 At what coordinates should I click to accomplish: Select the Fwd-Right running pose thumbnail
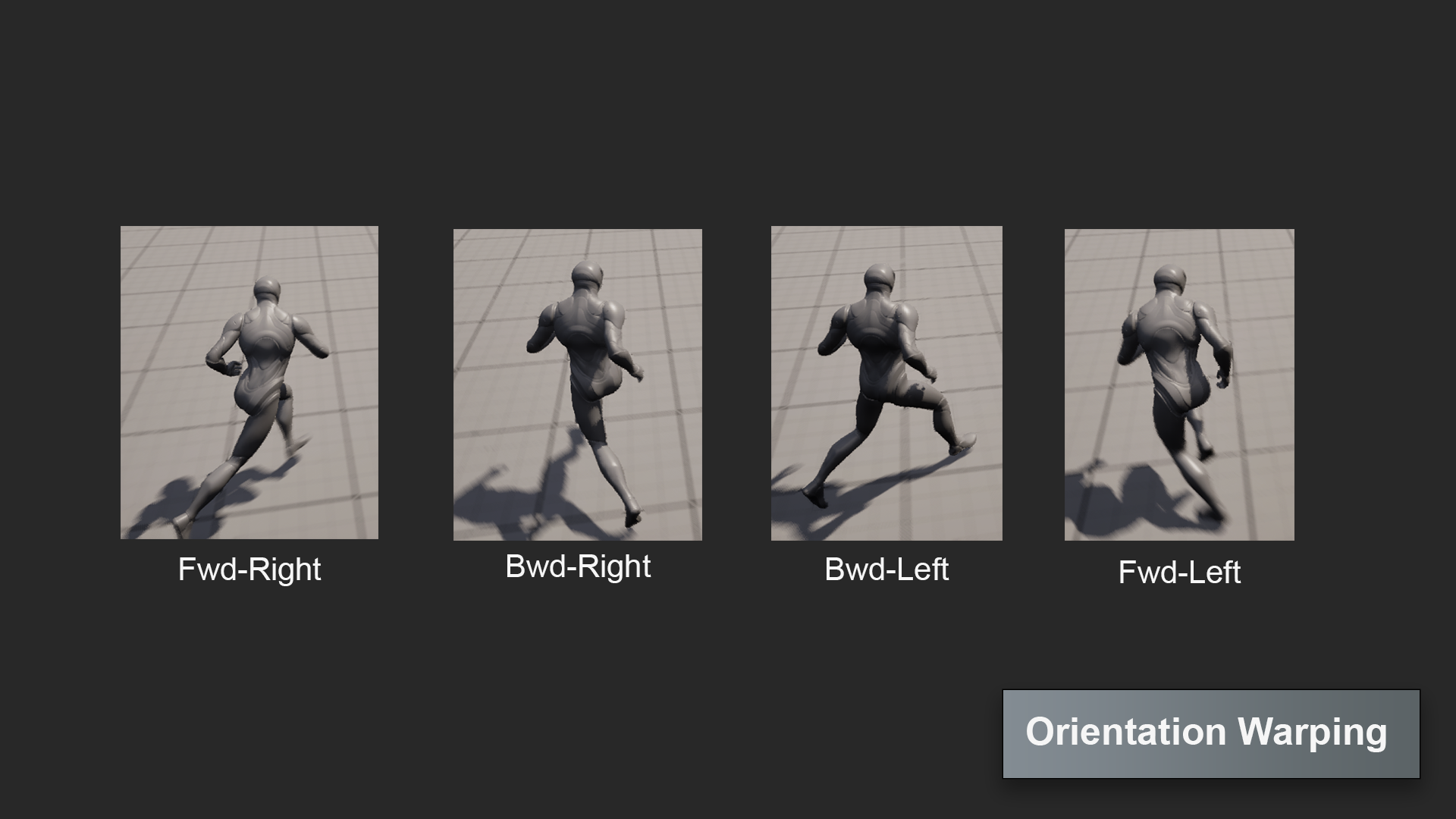(249, 383)
